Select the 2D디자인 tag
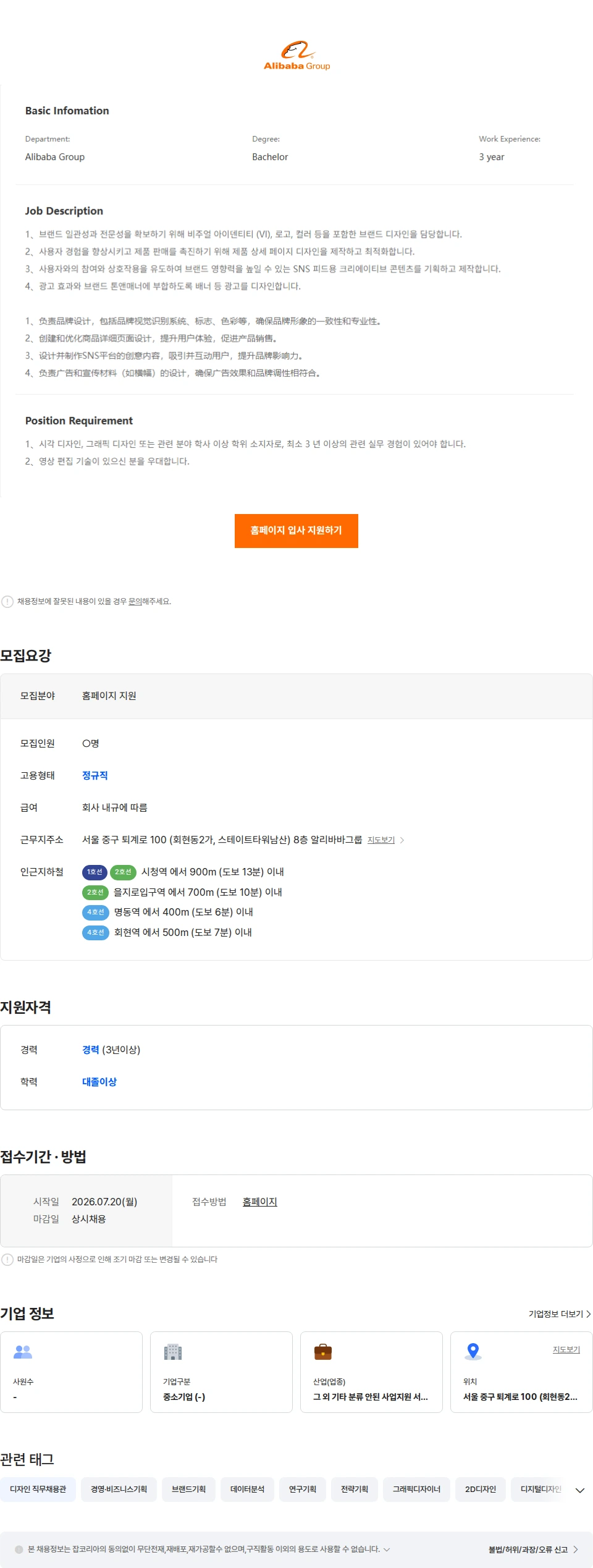This screenshot has width=593, height=1568. pos(481,1490)
